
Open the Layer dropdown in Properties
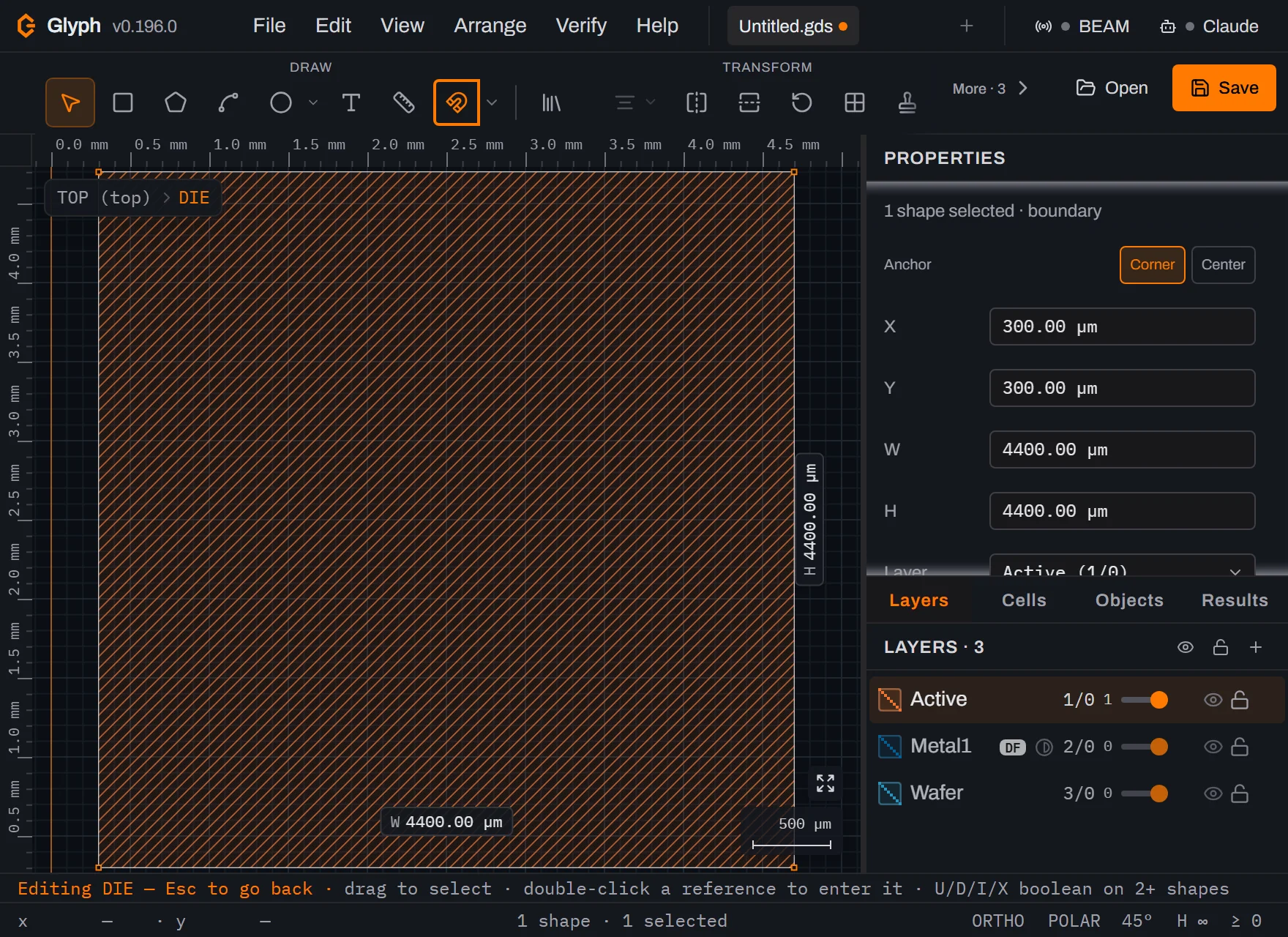pos(1122,564)
